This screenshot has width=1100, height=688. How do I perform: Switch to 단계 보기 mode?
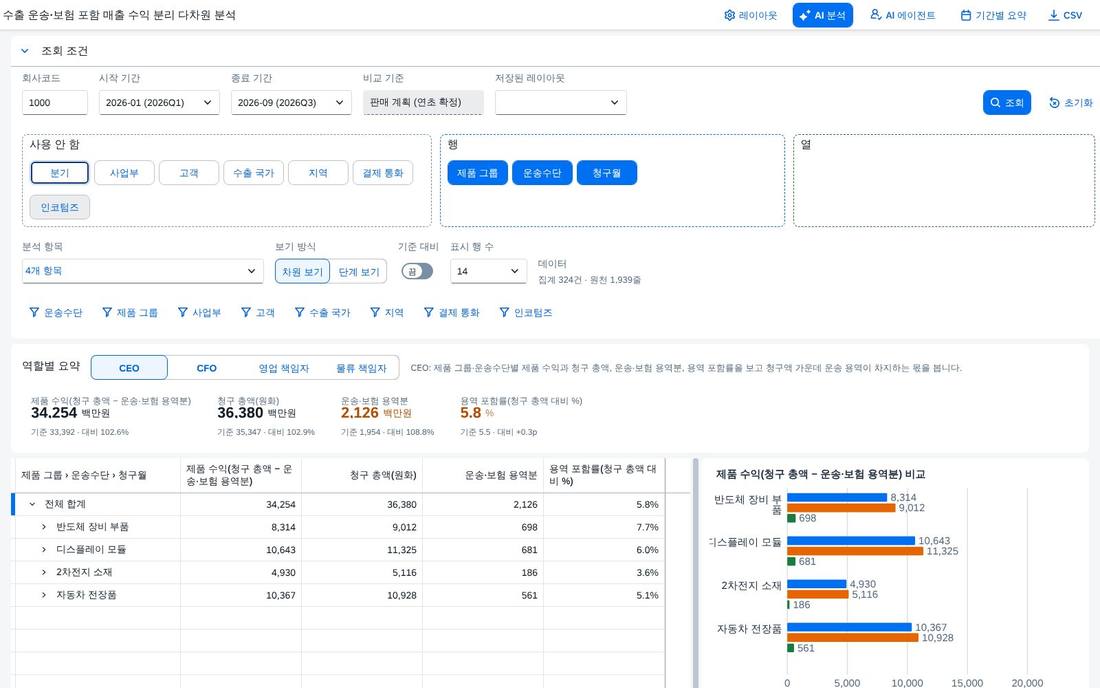[358, 271]
